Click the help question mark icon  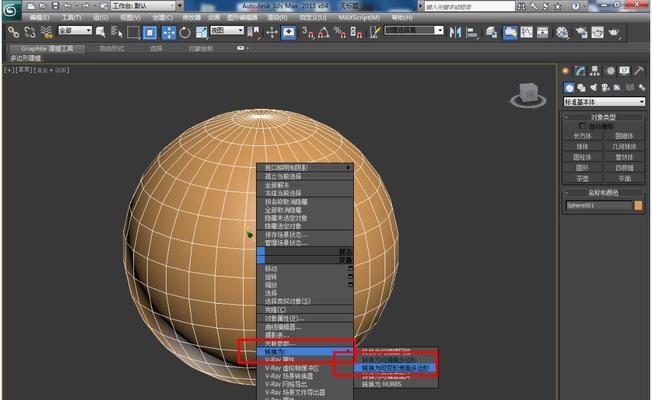(x=575, y=6)
